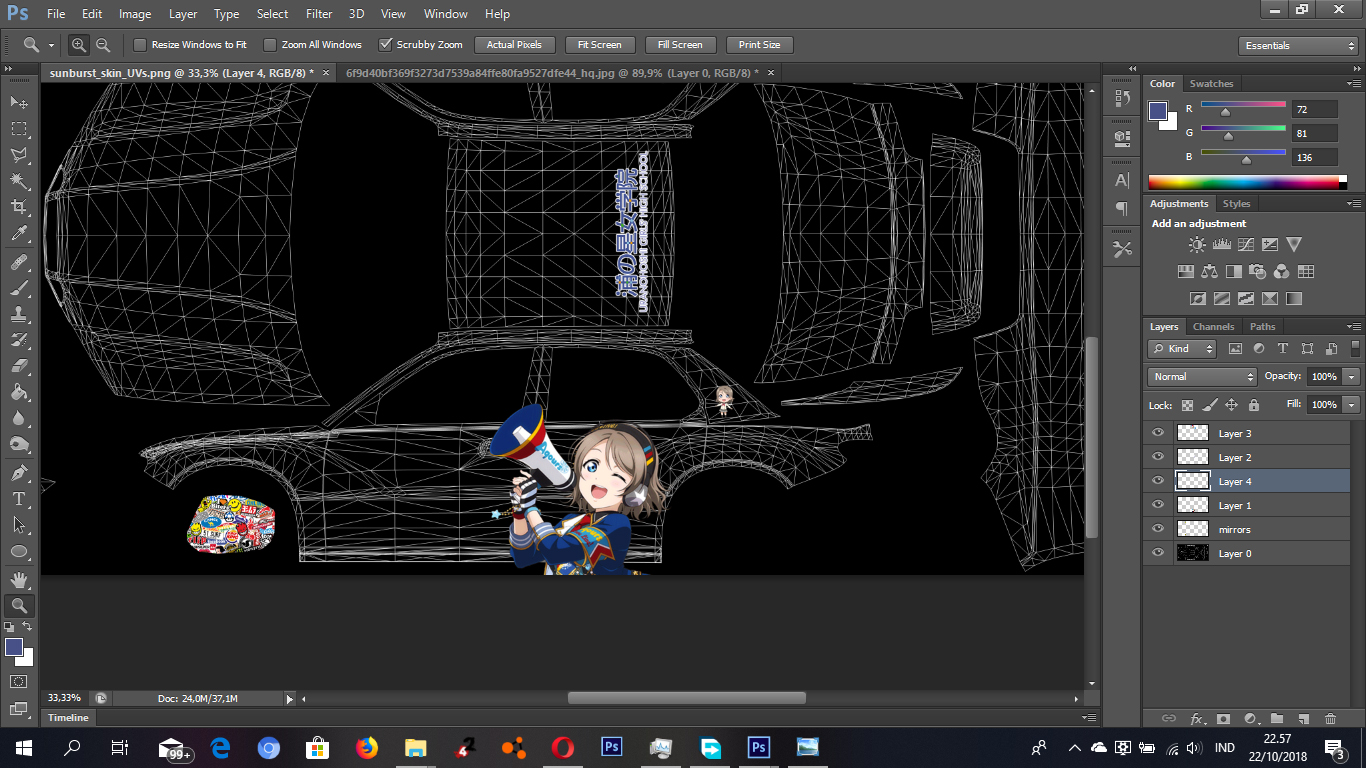Add a Color Balance adjustment
Viewport: 1366px width, 768px height.
pyautogui.click(x=1209, y=271)
